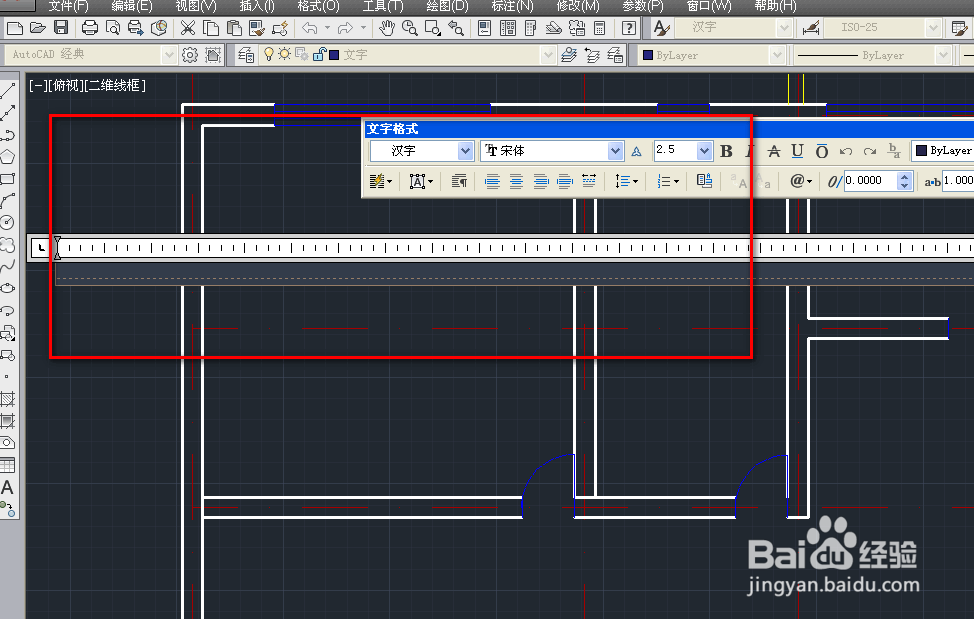The image size is (974, 619).
Task: Expand the 2.5 text height dropdown
Action: coord(704,151)
